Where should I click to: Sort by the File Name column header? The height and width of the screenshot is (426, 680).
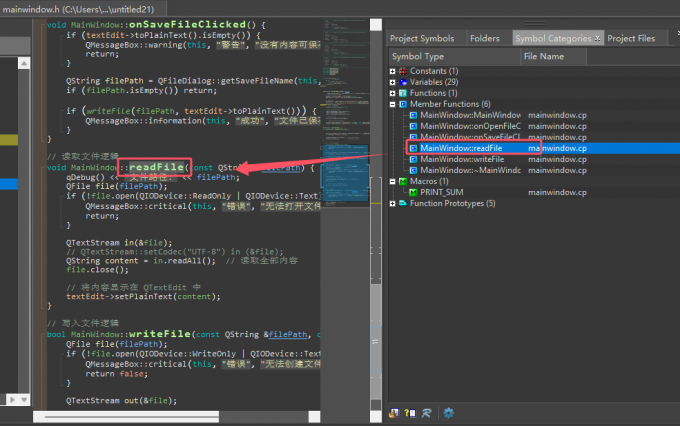coord(553,56)
